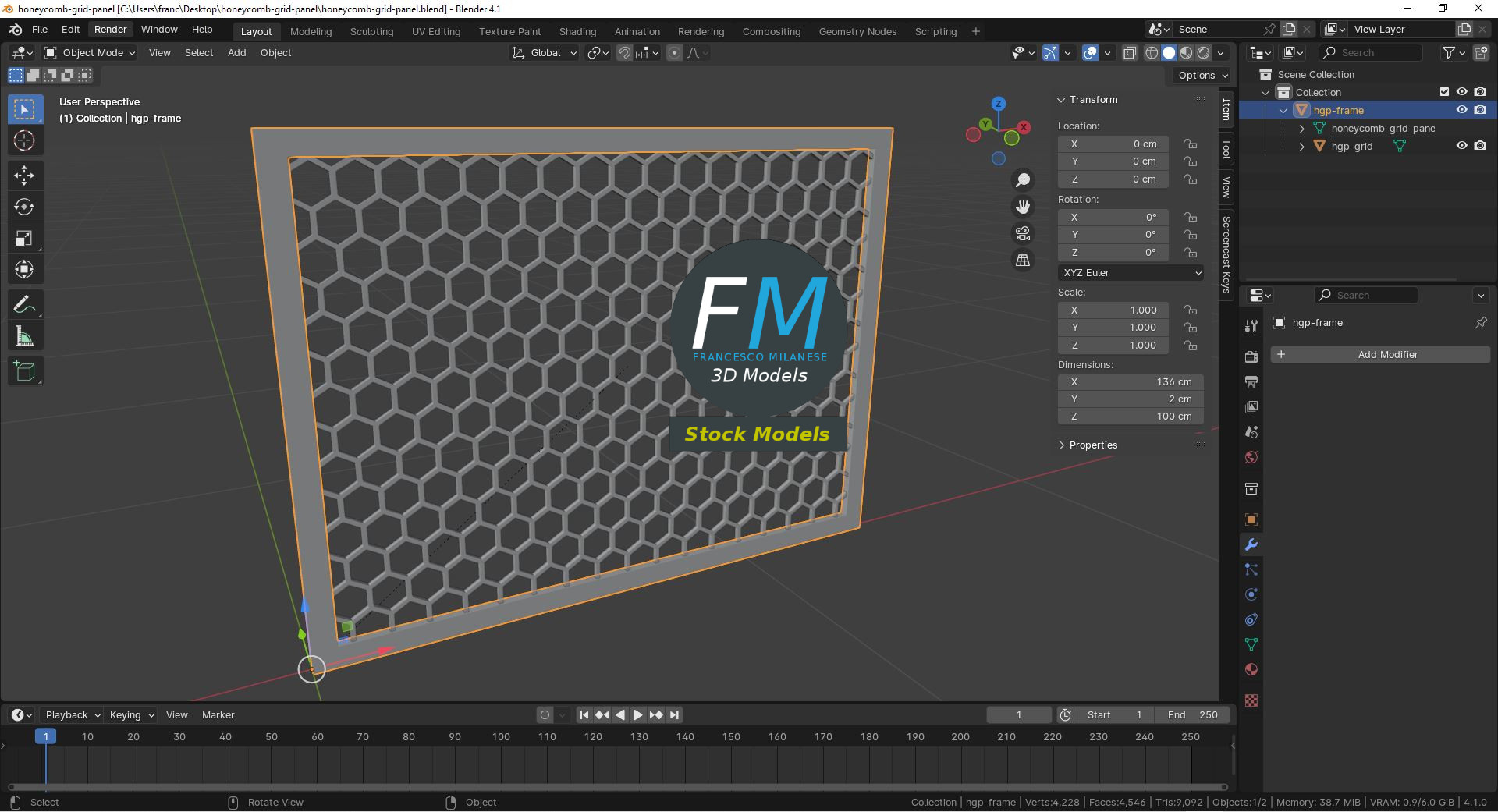This screenshot has width=1498, height=812.
Task: Select the Scale tool
Action: pyautogui.click(x=25, y=239)
